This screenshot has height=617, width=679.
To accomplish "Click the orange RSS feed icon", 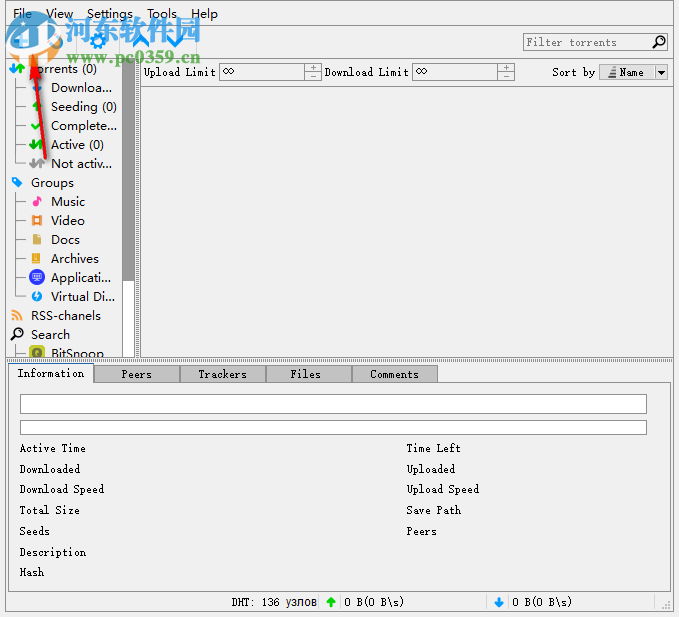I will (x=17, y=315).
